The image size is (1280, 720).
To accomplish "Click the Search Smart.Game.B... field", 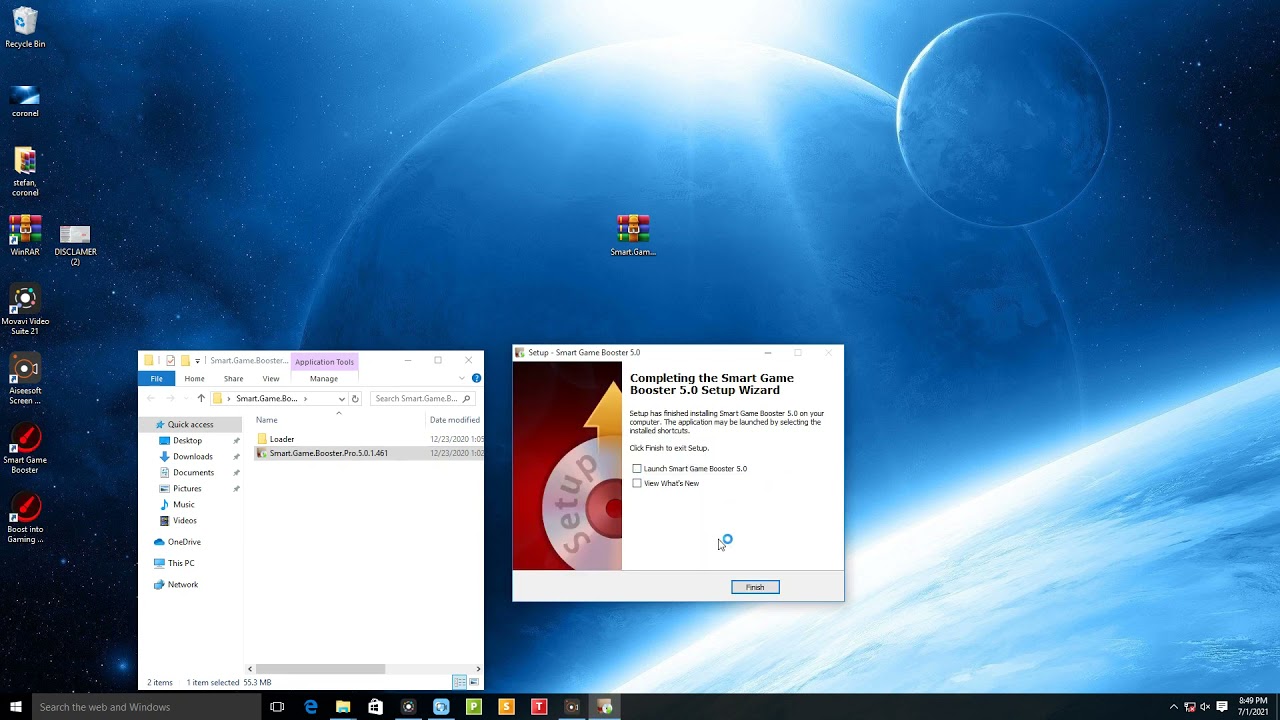I will point(422,398).
